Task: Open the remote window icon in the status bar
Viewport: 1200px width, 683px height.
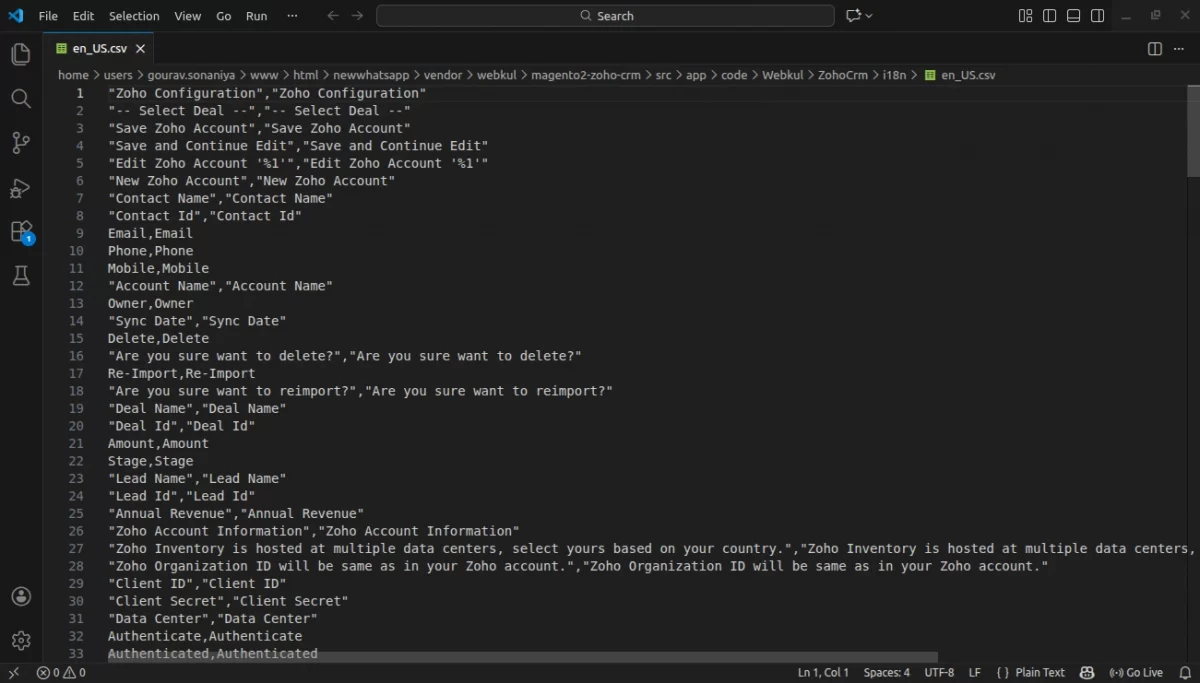Action: tap(14, 673)
